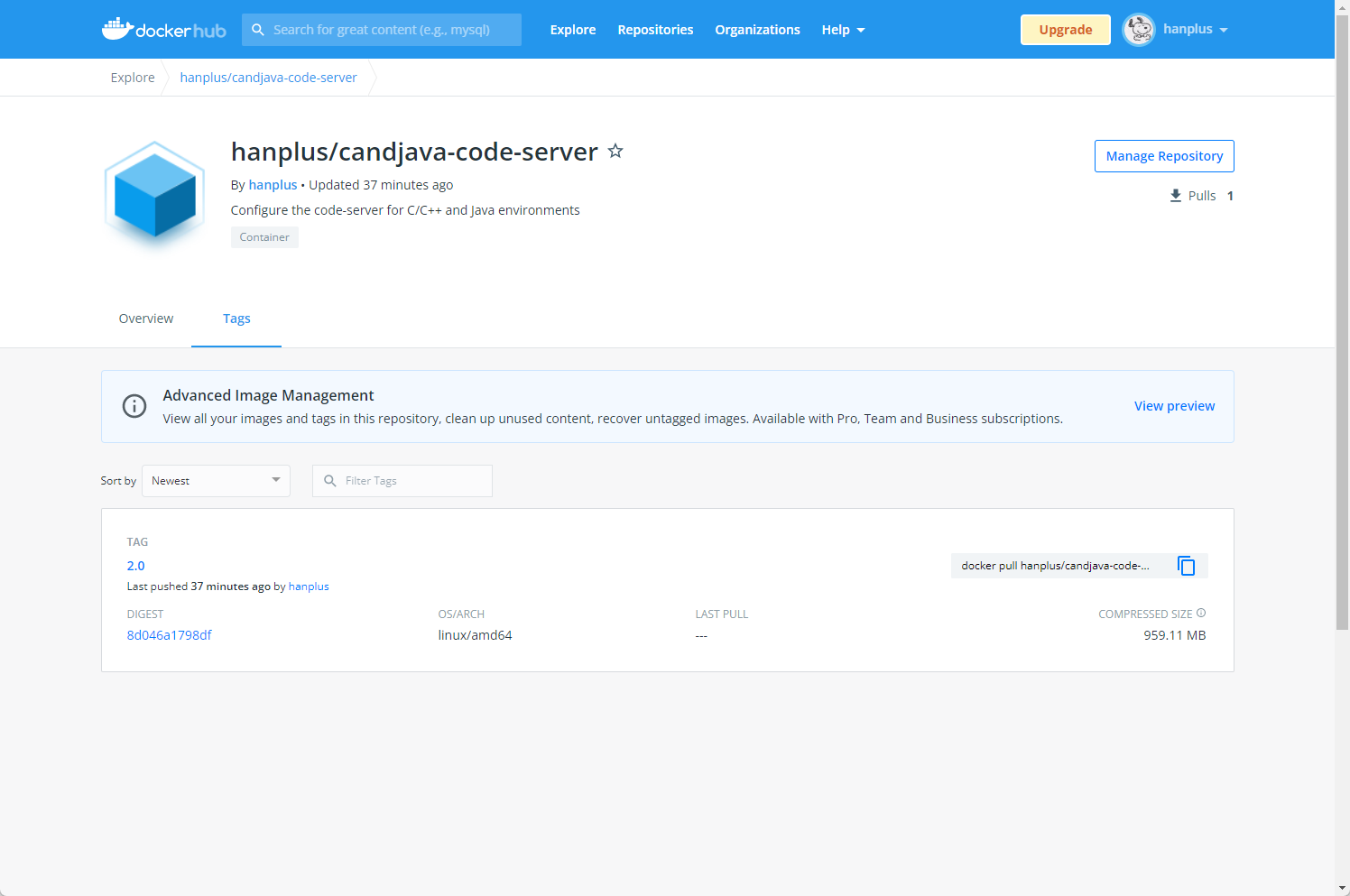The image size is (1350, 896).
Task: Switch to the Overview tab
Action: (146, 319)
